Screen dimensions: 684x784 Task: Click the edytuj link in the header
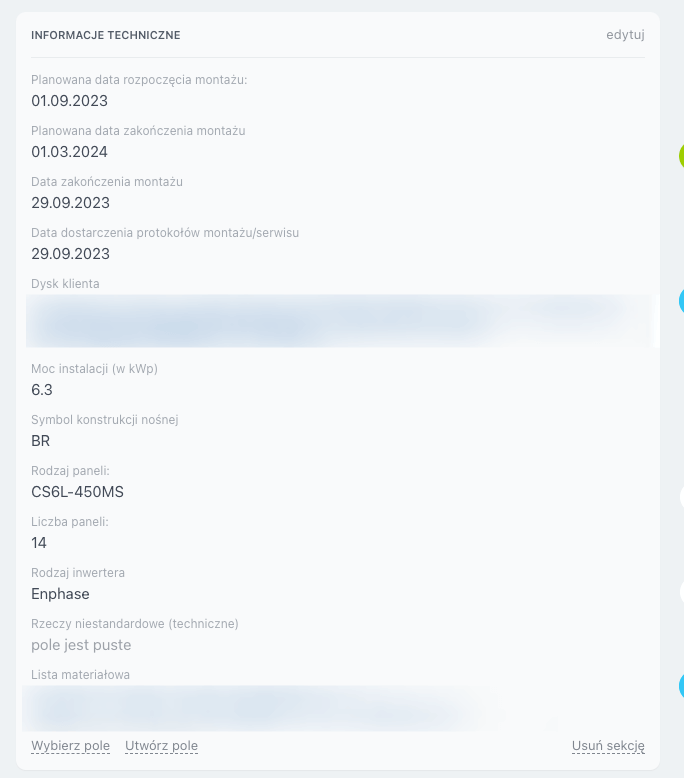tap(625, 35)
